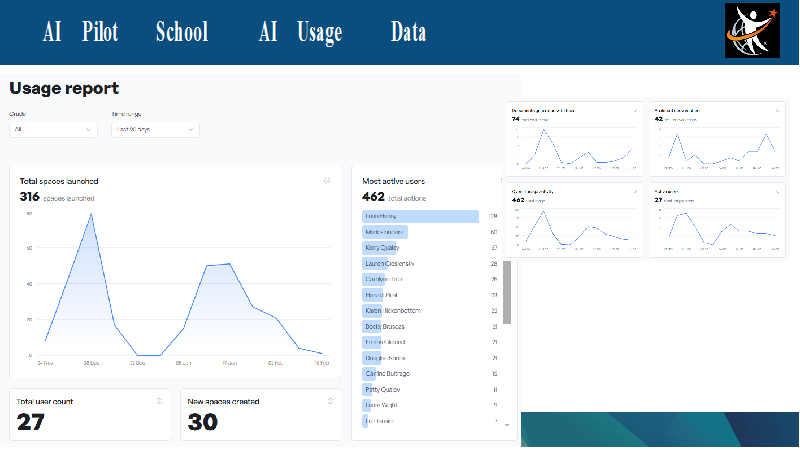Click the New spaces created value 30
Viewport: 800px width, 450px height.
(x=203, y=422)
